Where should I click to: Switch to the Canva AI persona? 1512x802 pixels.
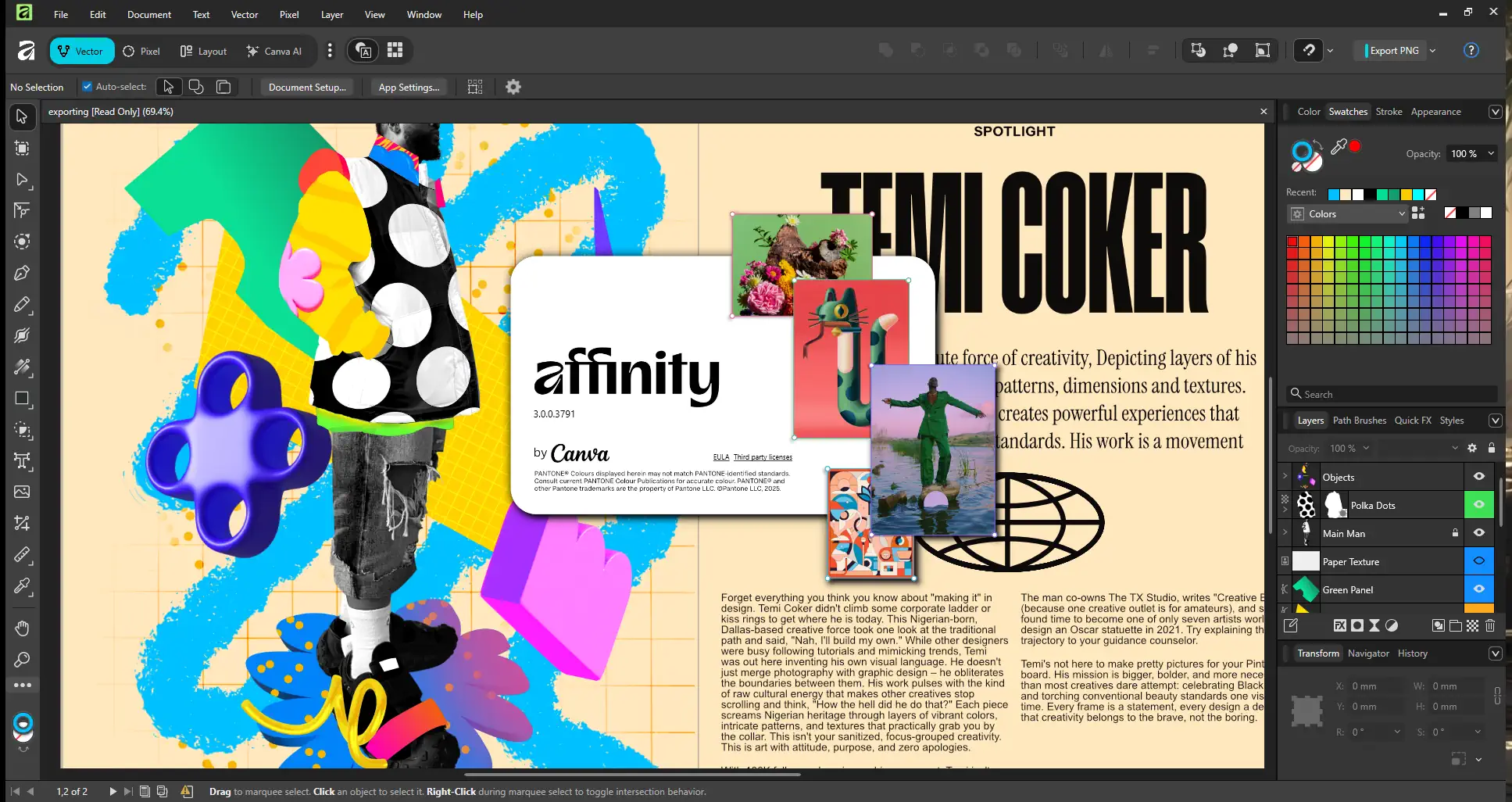[x=274, y=51]
